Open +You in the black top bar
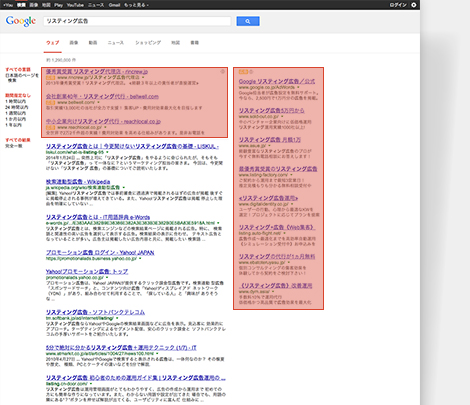The image size is (470, 405). tap(8, 5)
